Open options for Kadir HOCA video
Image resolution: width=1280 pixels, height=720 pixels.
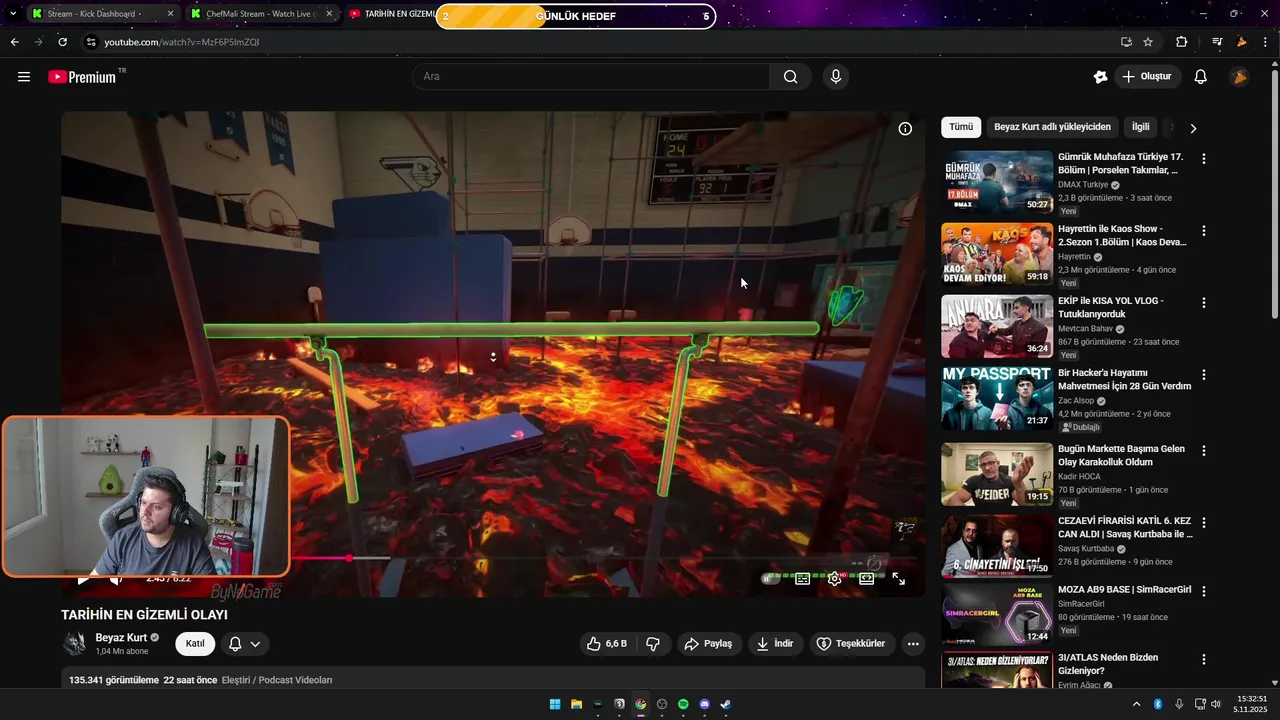(x=1204, y=451)
